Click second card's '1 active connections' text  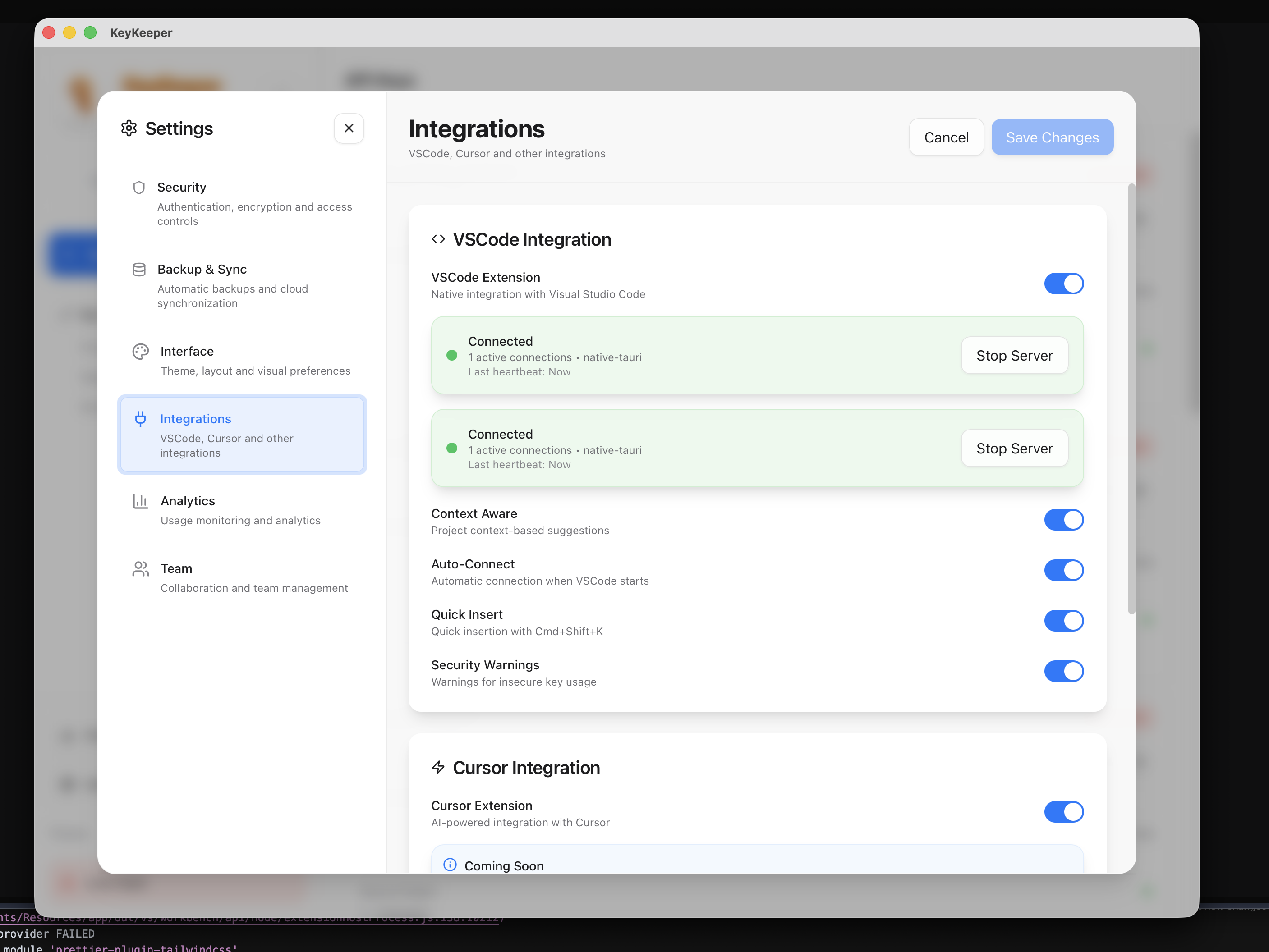point(520,451)
